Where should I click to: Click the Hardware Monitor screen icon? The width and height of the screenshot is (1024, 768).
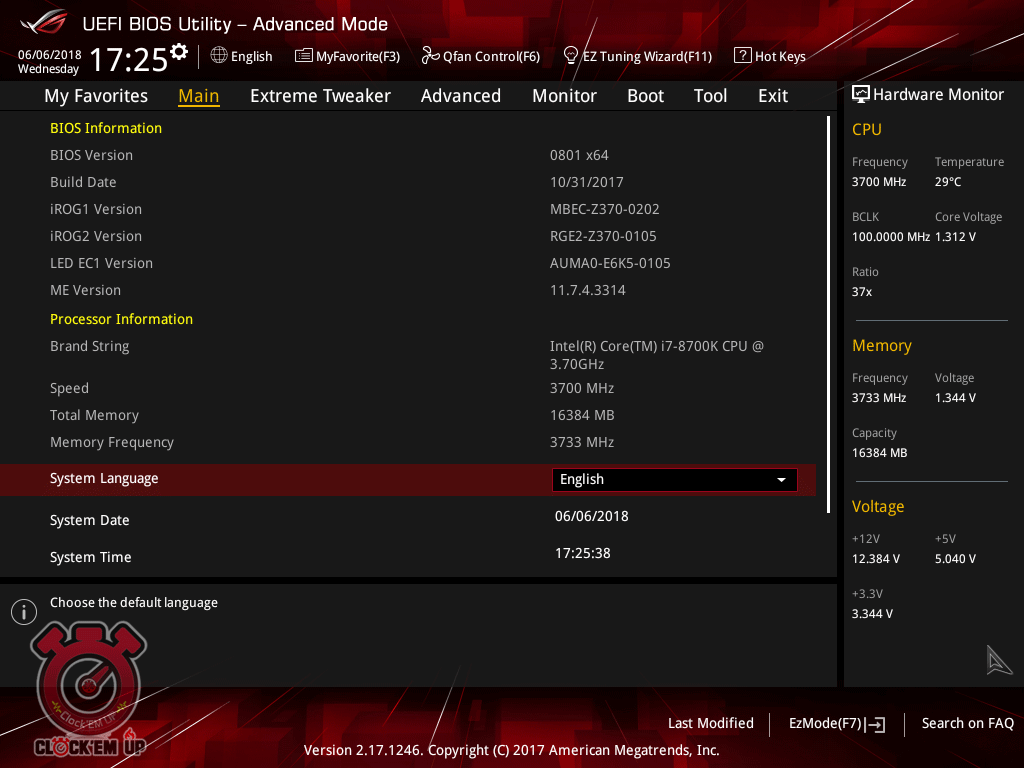pos(860,94)
